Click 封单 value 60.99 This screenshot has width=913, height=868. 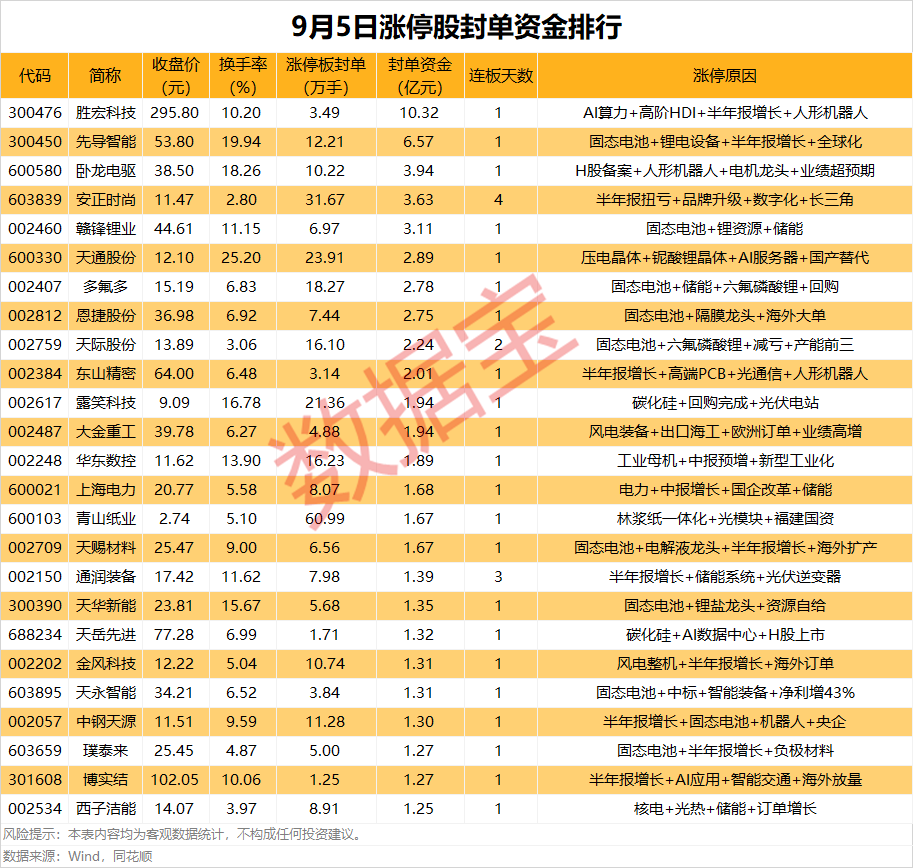coord(325,519)
